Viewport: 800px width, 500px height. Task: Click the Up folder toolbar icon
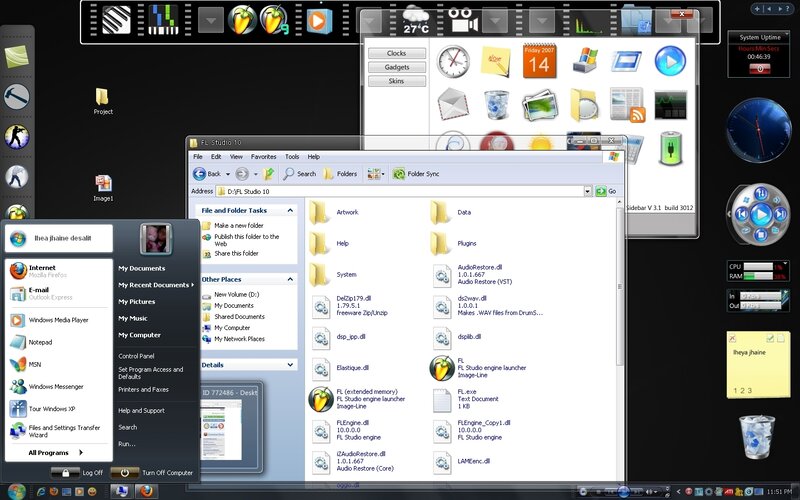click(269, 174)
